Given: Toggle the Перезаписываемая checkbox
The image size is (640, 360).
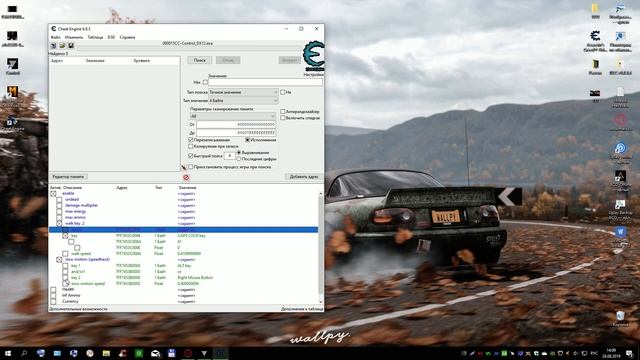Looking at the screenshot, I should pos(191,140).
